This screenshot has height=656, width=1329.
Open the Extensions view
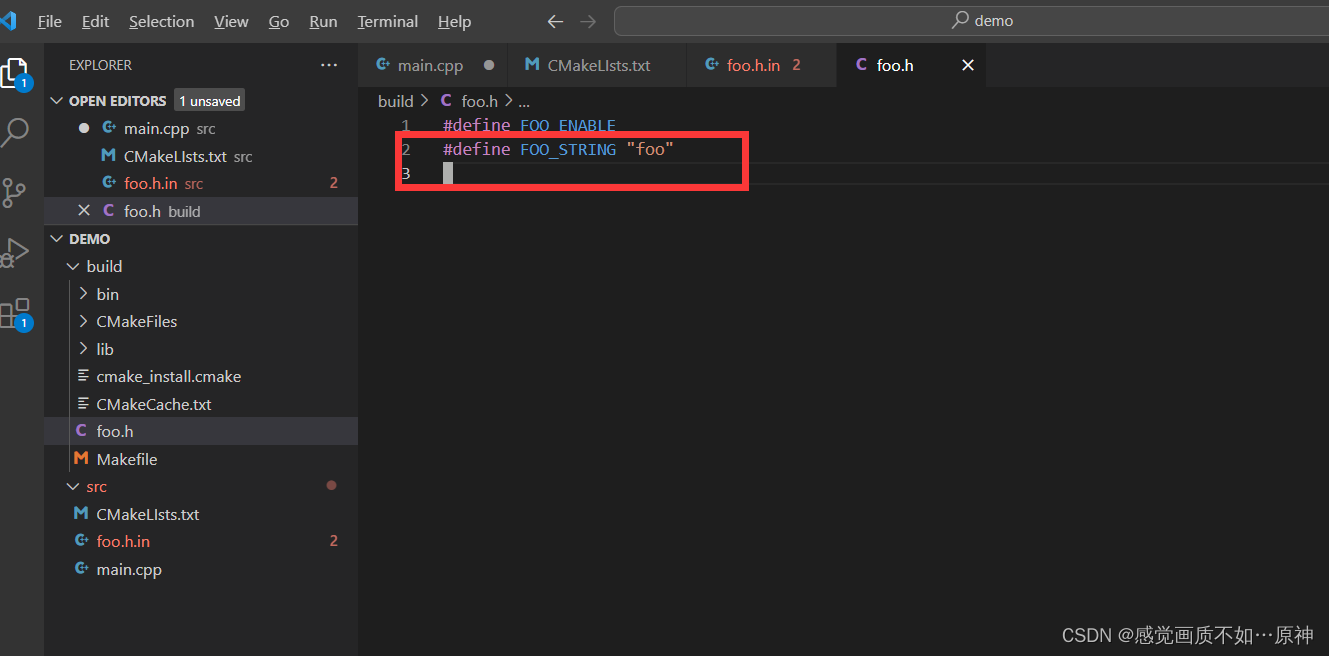[x=20, y=311]
